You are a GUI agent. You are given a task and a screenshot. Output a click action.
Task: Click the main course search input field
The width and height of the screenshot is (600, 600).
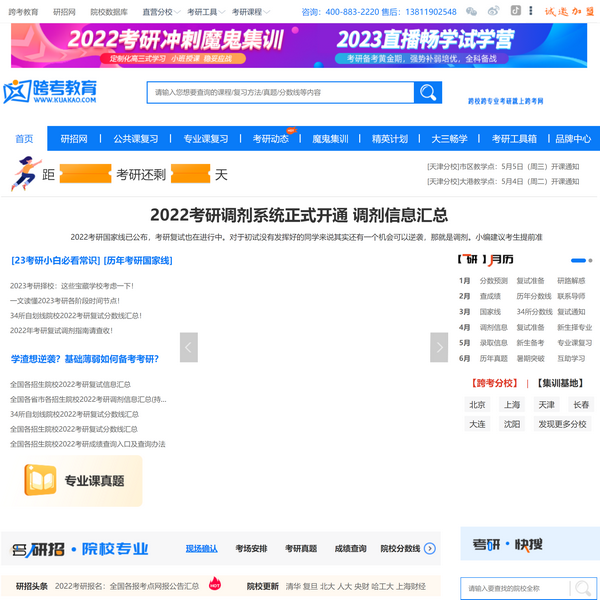(280, 93)
